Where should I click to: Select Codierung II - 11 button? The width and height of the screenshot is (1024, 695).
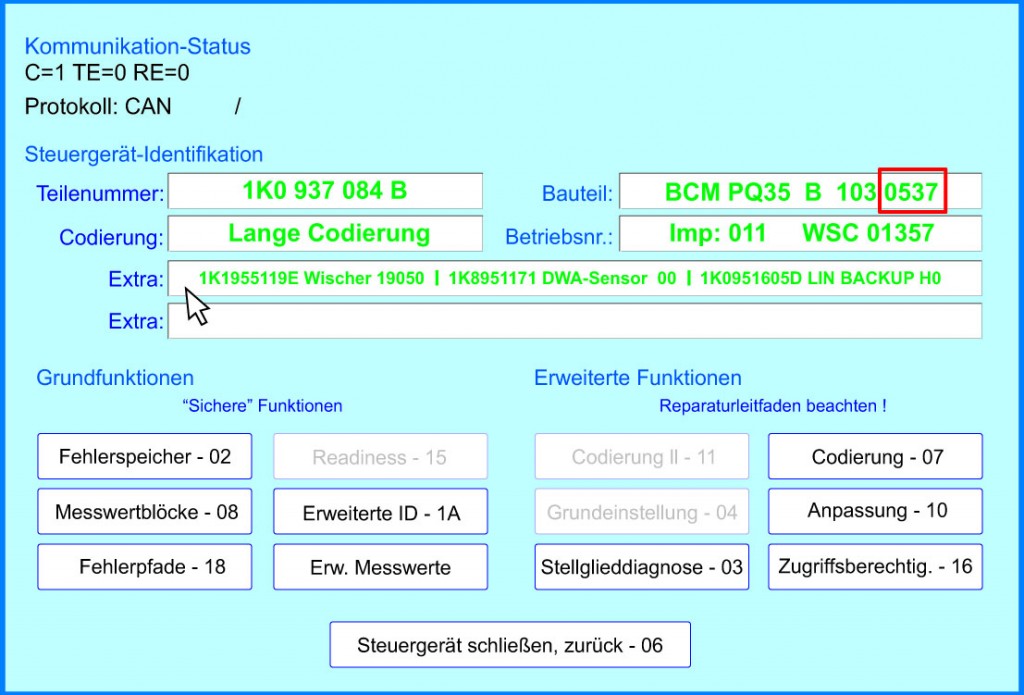pos(643,457)
